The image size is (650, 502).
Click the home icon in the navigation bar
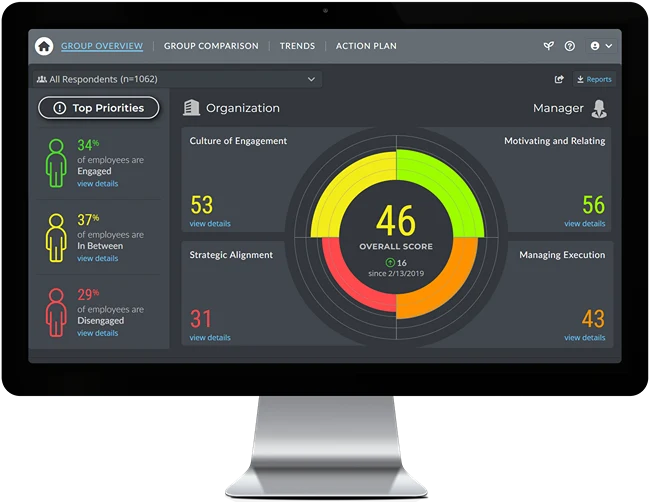point(43,46)
